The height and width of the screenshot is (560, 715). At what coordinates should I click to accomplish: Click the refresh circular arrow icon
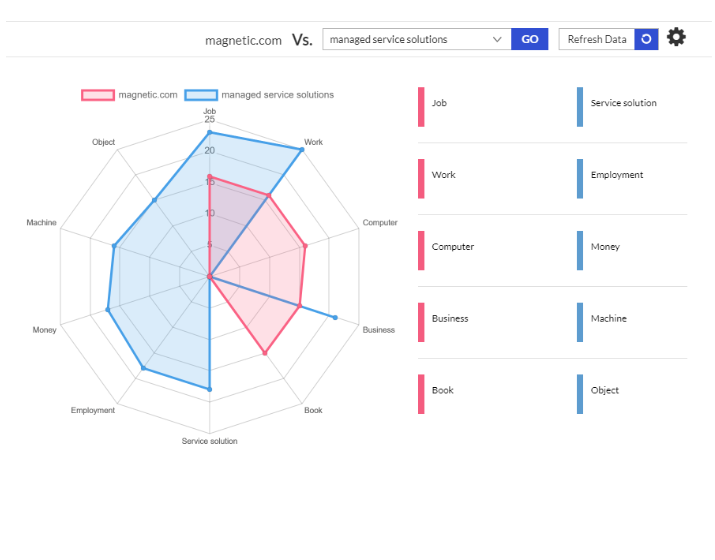646,39
